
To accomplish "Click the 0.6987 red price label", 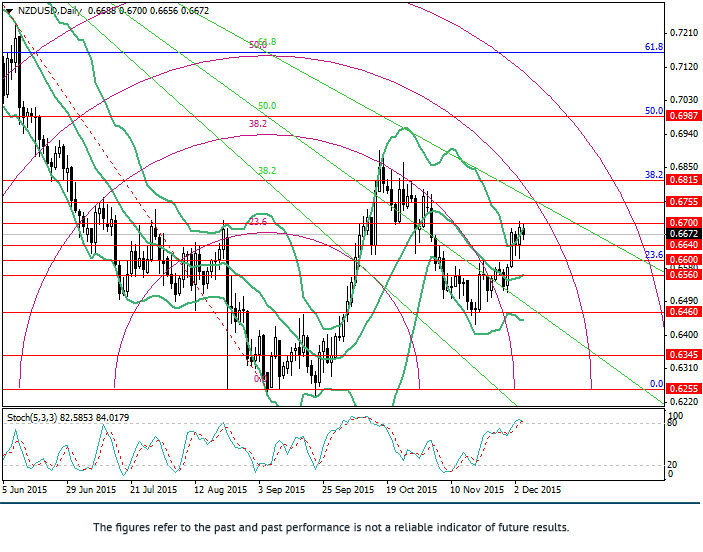I will 684,116.
